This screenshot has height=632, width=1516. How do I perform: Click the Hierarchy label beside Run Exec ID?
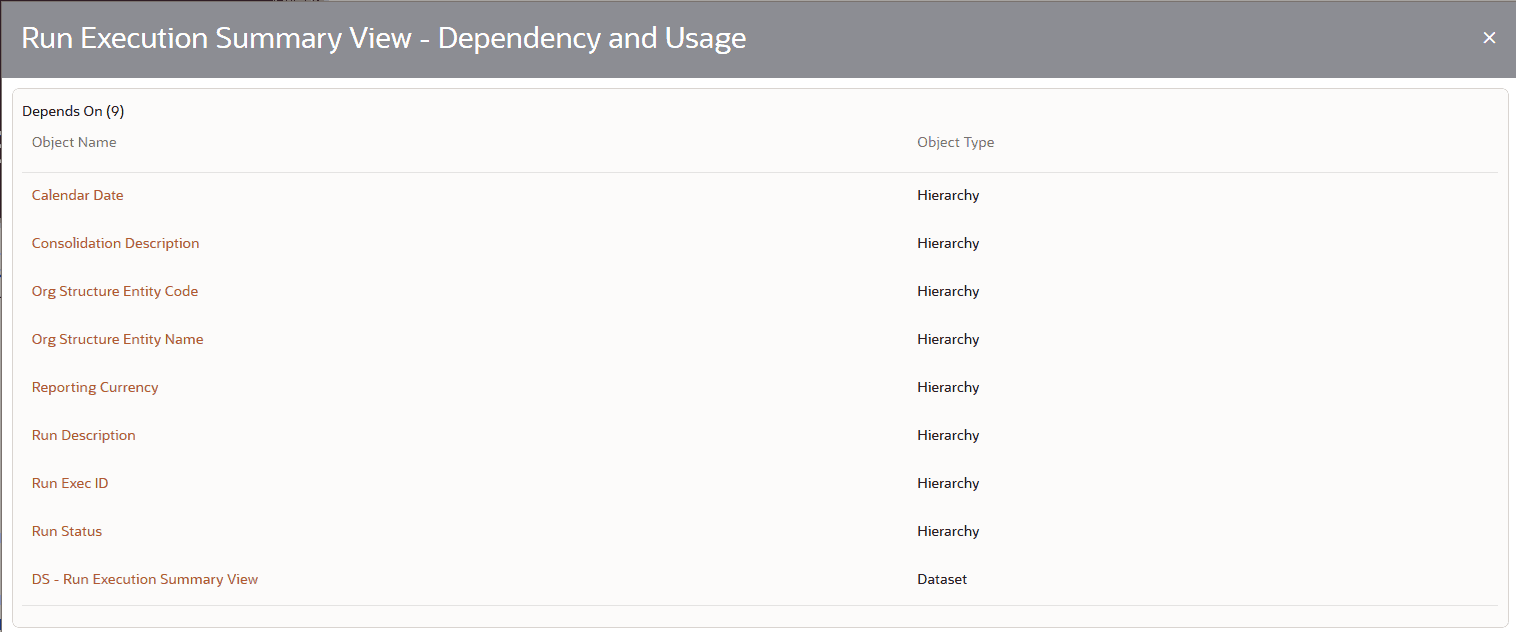947,483
